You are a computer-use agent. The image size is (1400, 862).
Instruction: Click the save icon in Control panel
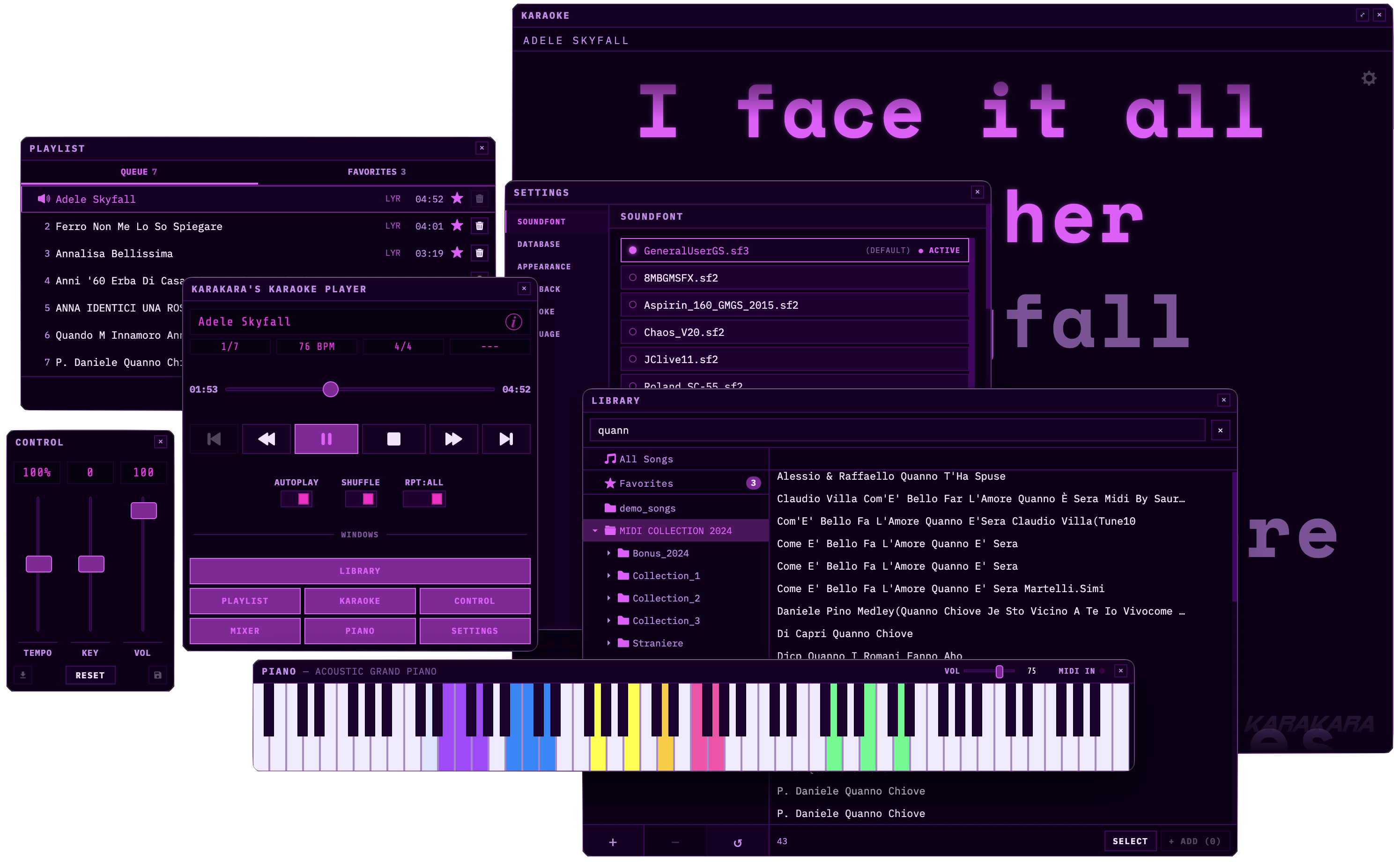[158, 675]
